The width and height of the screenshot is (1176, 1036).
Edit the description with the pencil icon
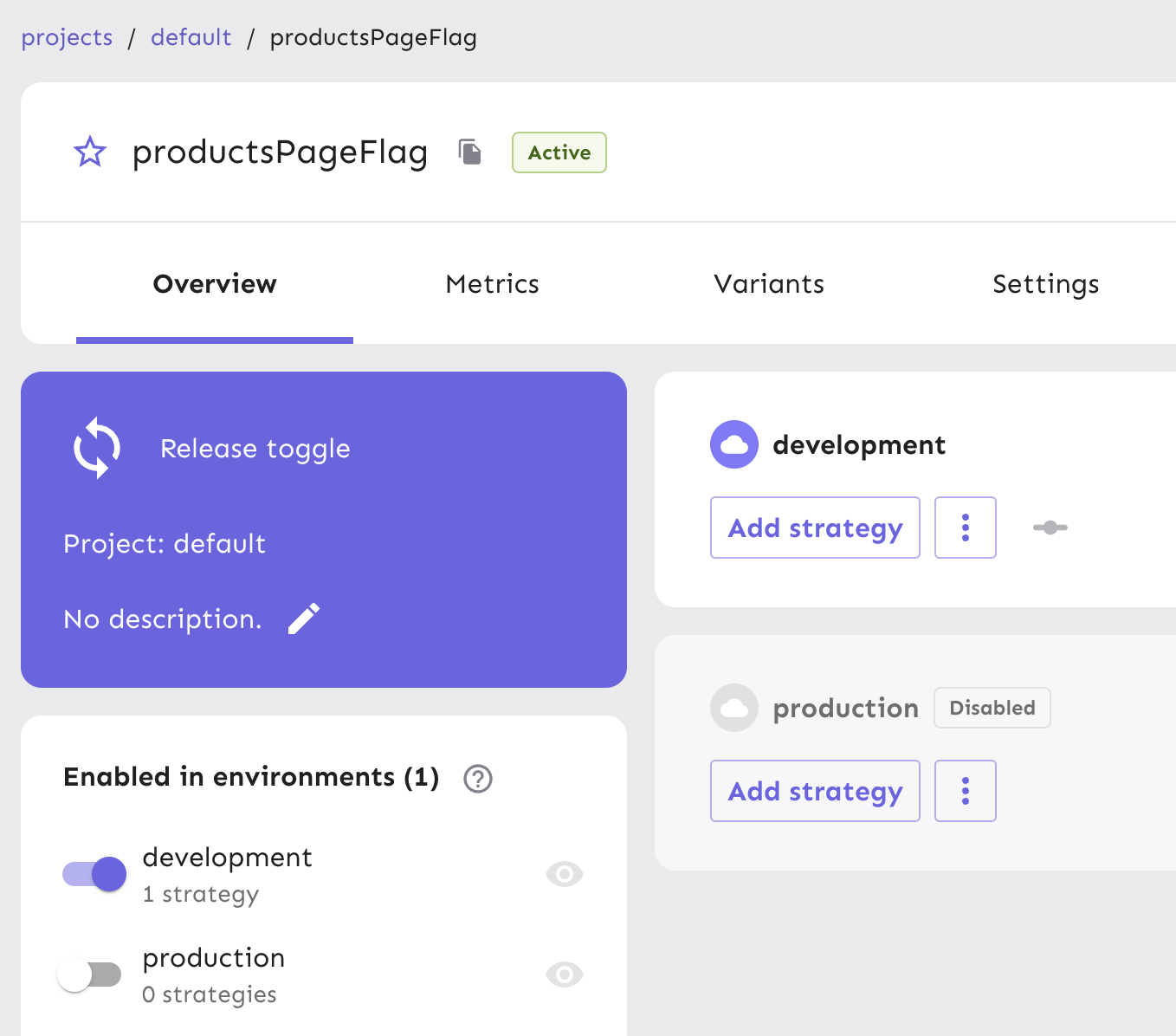(304, 619)
